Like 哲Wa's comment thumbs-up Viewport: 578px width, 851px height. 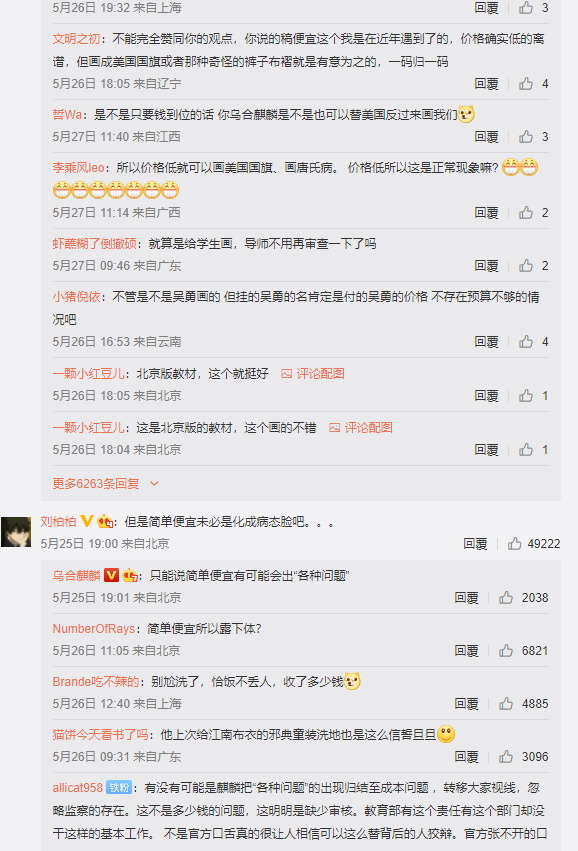tap(526, 137)
